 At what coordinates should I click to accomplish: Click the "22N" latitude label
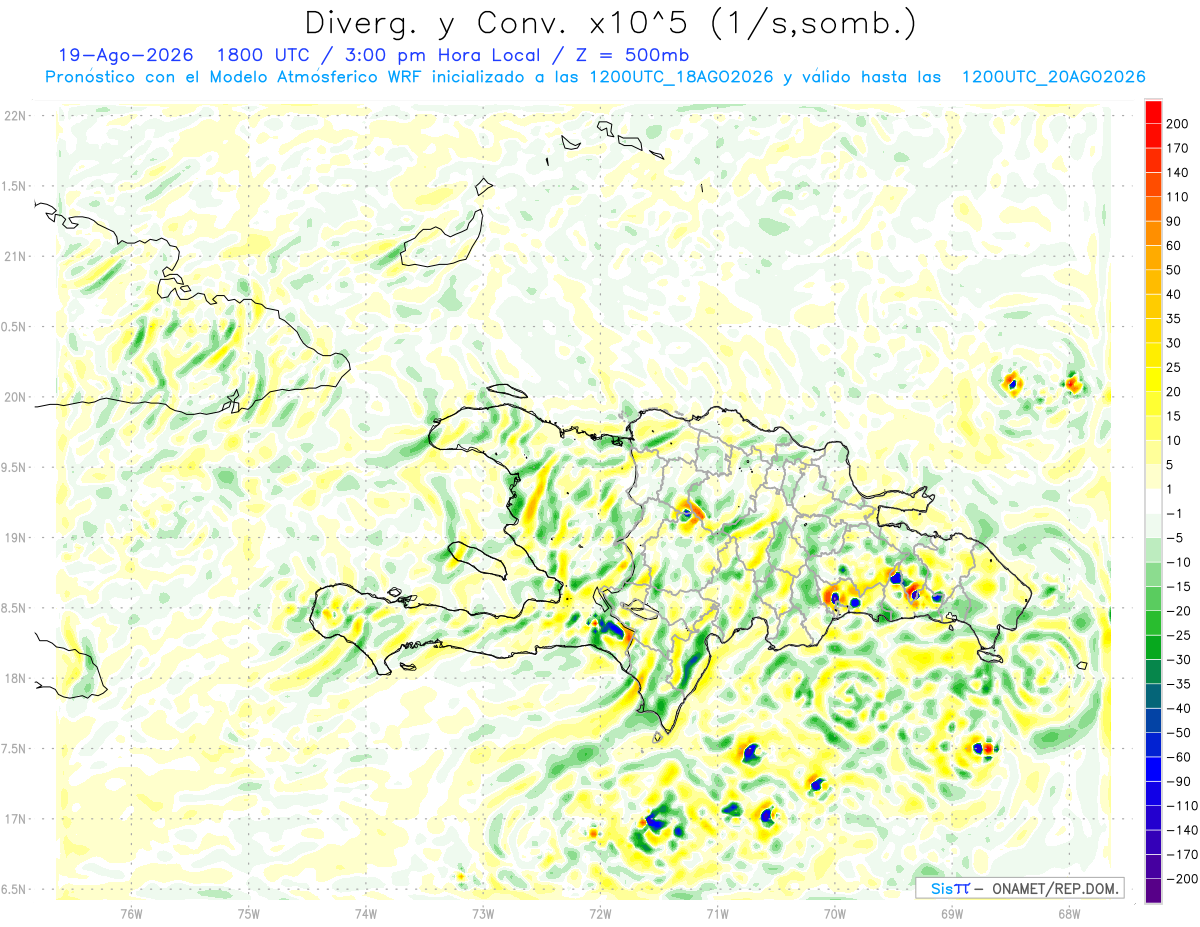pyautogui.click(x=14, y=116)
